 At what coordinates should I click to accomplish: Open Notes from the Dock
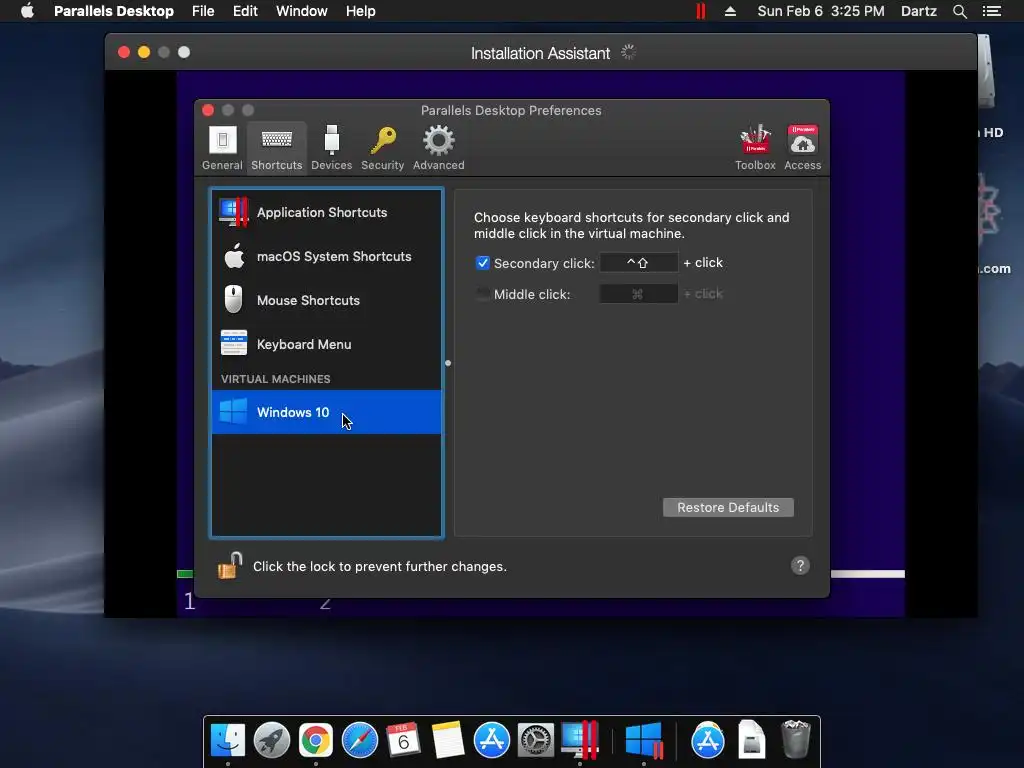coord(447,740)
